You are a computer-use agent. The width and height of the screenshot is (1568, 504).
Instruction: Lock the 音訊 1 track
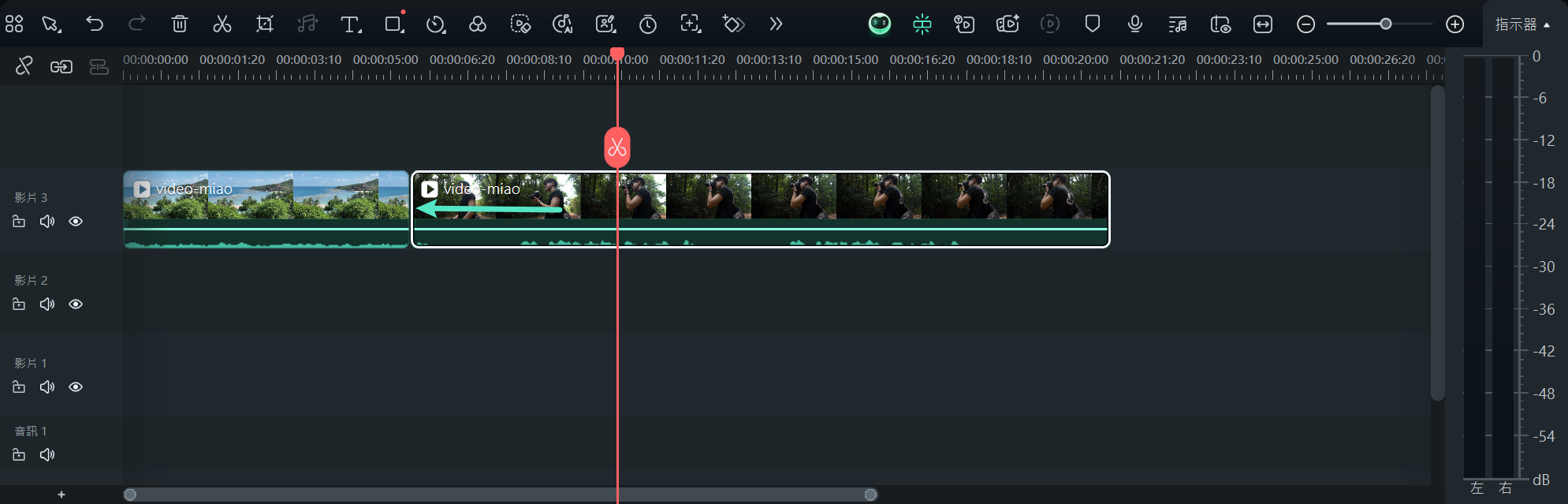[x=19, y=455]
